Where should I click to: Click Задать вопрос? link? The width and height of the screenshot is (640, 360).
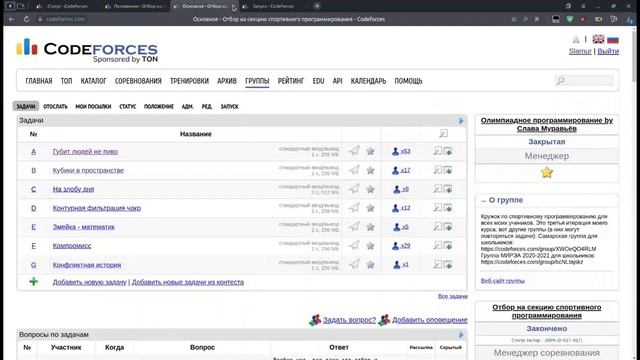click(349, 320)
